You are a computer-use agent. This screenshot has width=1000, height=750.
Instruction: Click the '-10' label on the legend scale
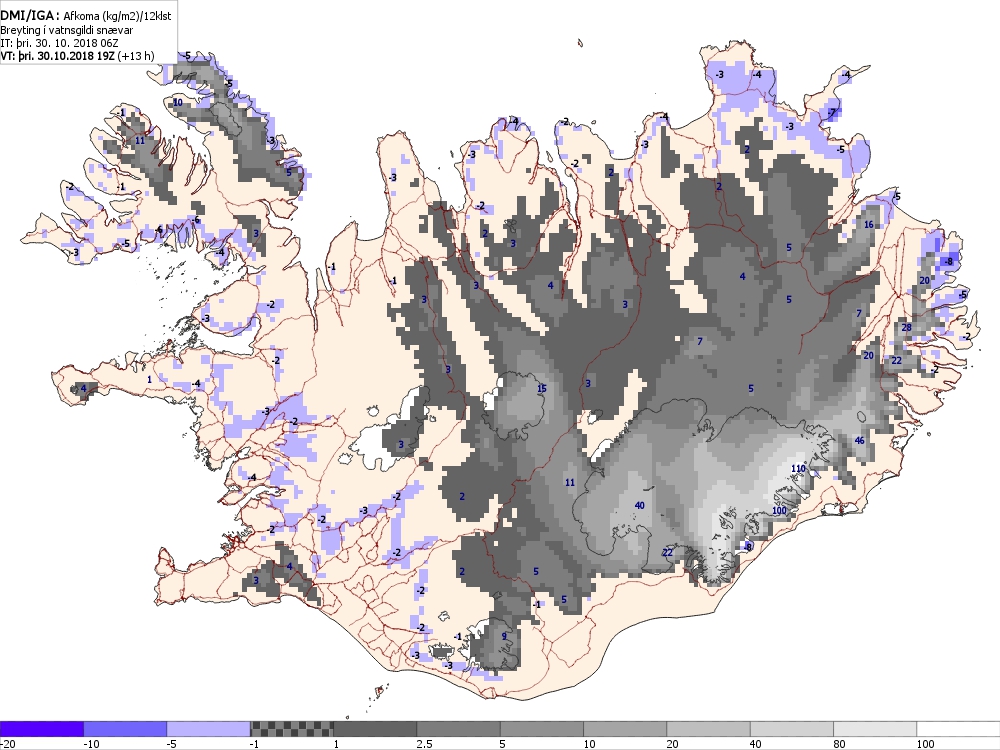(x=92, y=744)
